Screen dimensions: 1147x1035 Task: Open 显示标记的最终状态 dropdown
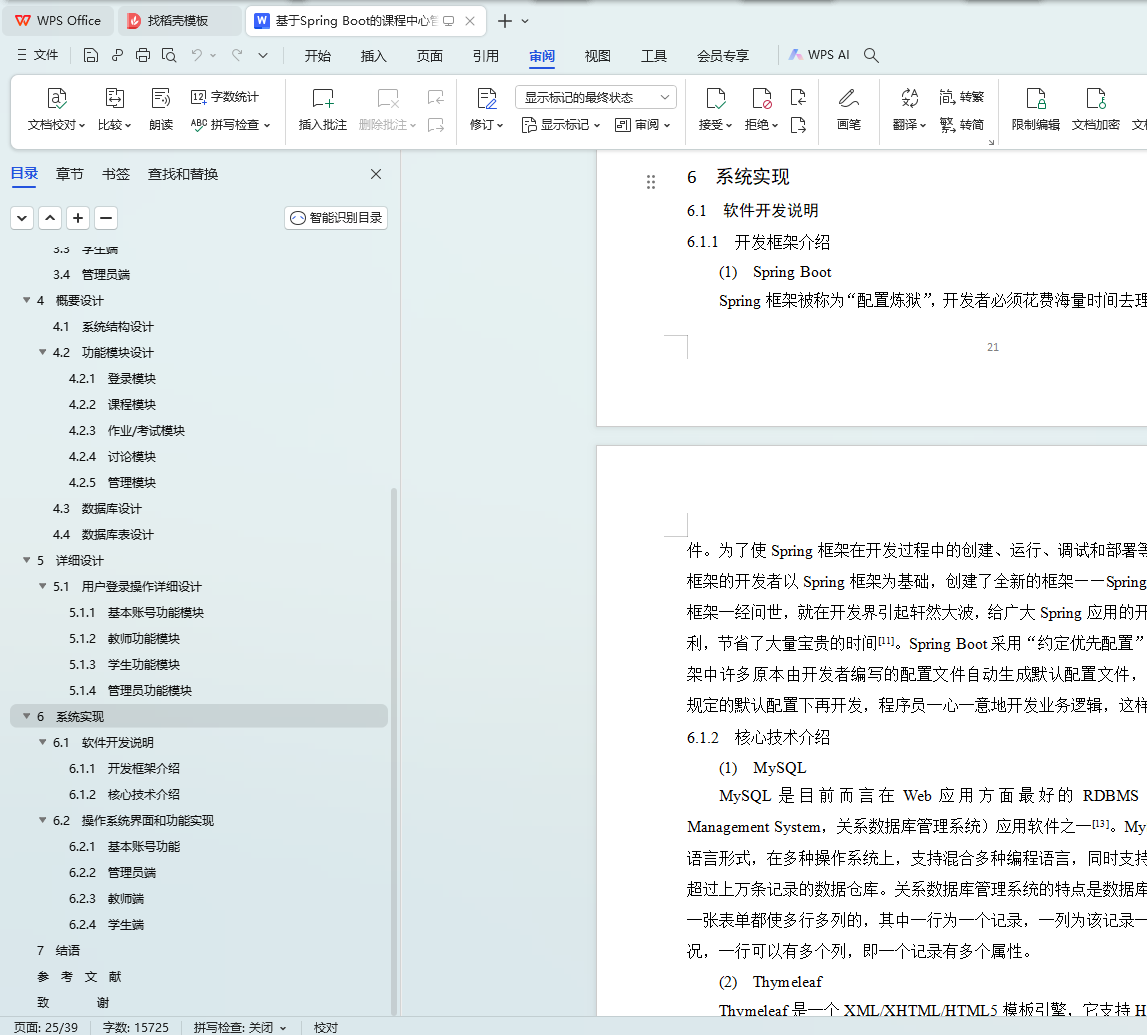click(595, 97)
